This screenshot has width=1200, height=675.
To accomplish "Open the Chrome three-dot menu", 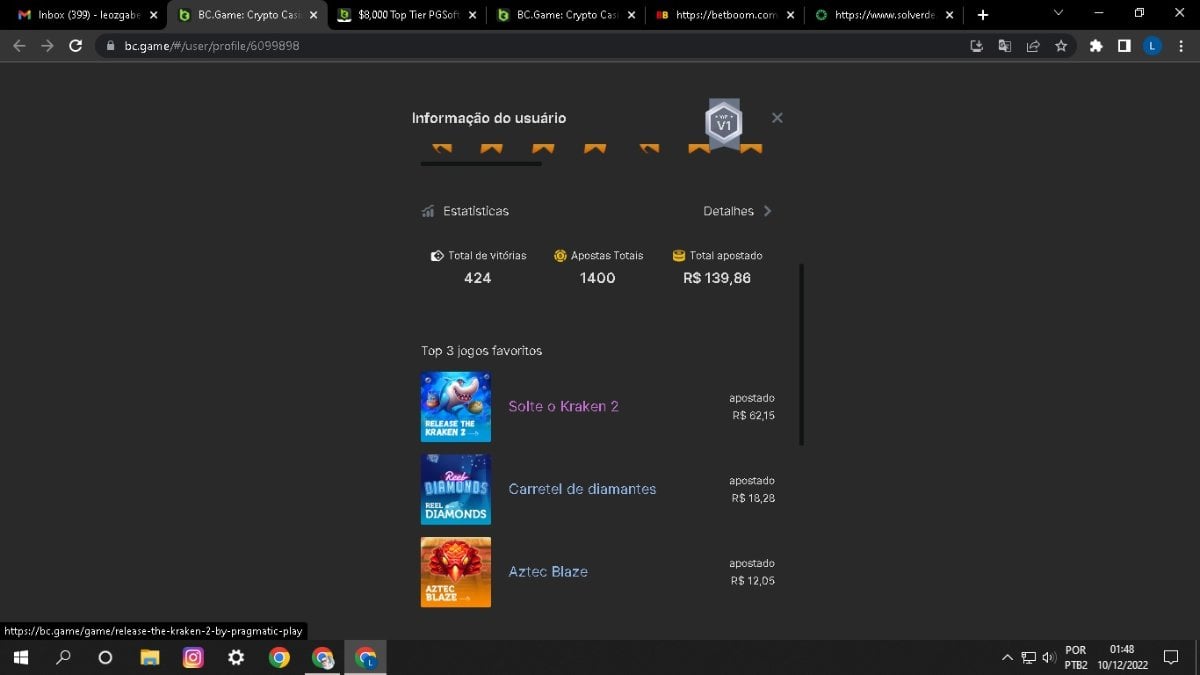I will coord(1180,46).
